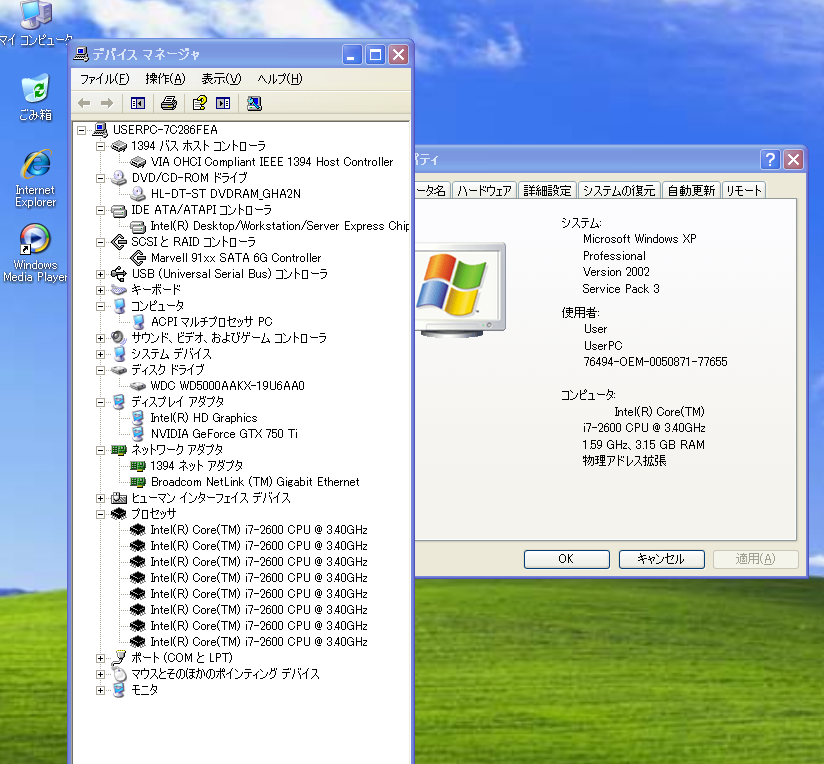Switch to the システムの復元 tab
The height and width of the screenshot is (764, 824).
pyautogui.click(x=619, y=190)
